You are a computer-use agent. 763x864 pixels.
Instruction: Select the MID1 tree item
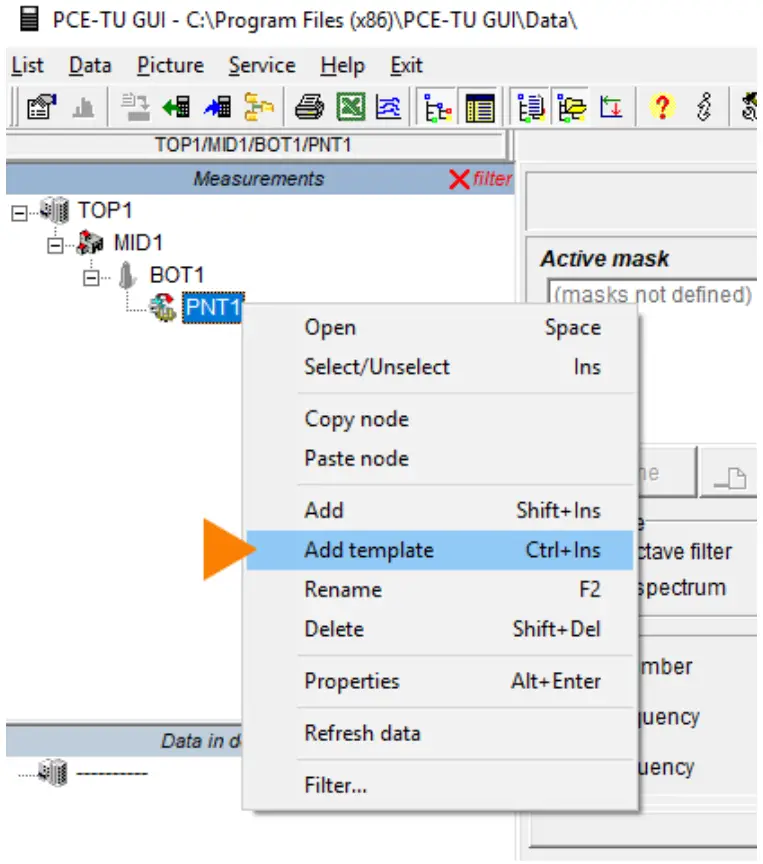138,243
